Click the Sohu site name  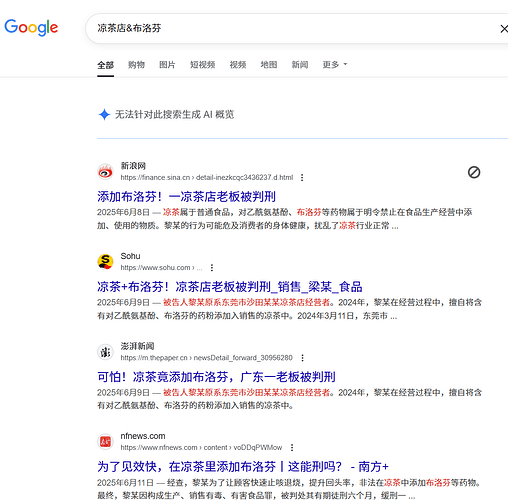click(130, 256)
